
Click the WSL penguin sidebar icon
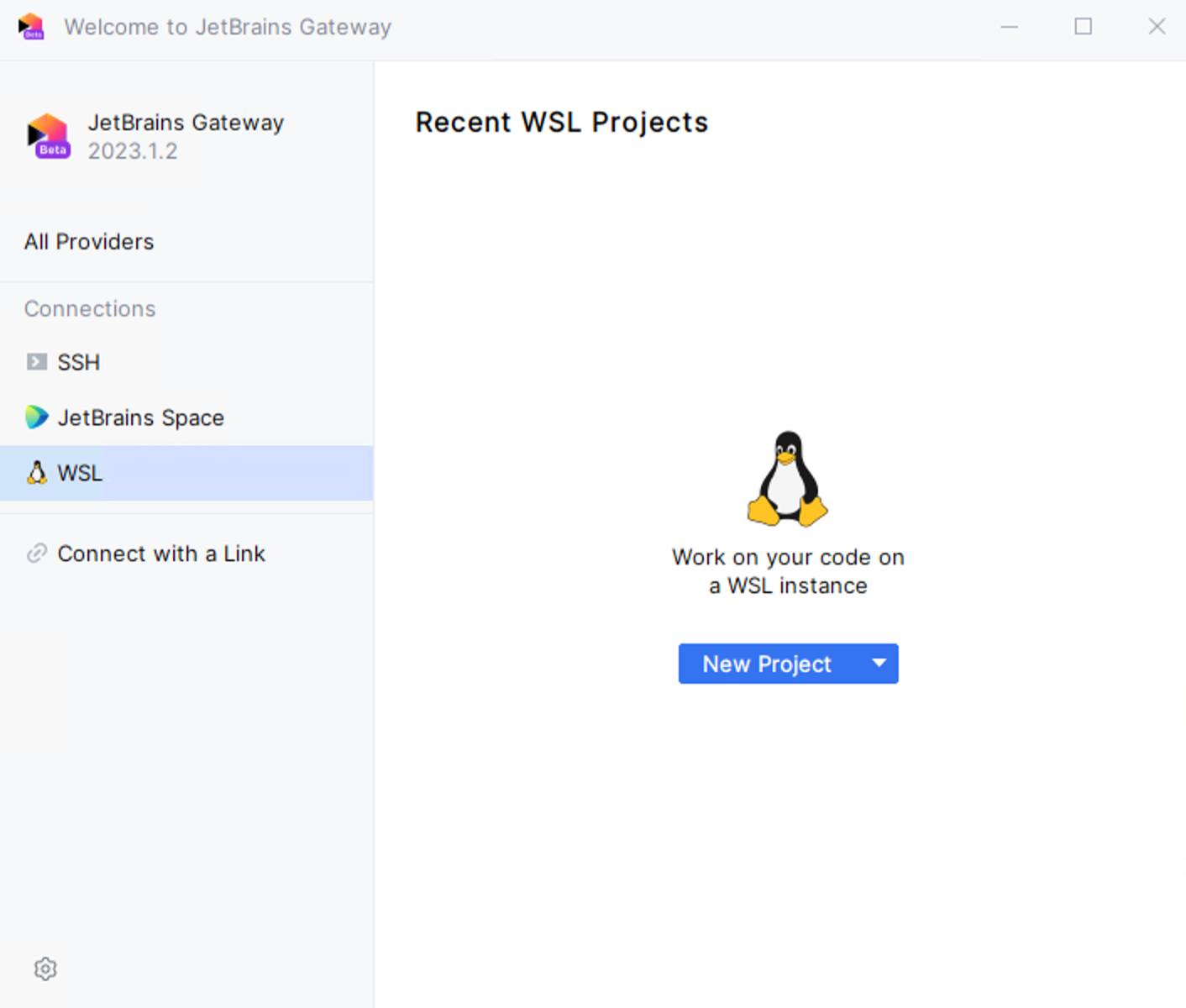(36, 472)
